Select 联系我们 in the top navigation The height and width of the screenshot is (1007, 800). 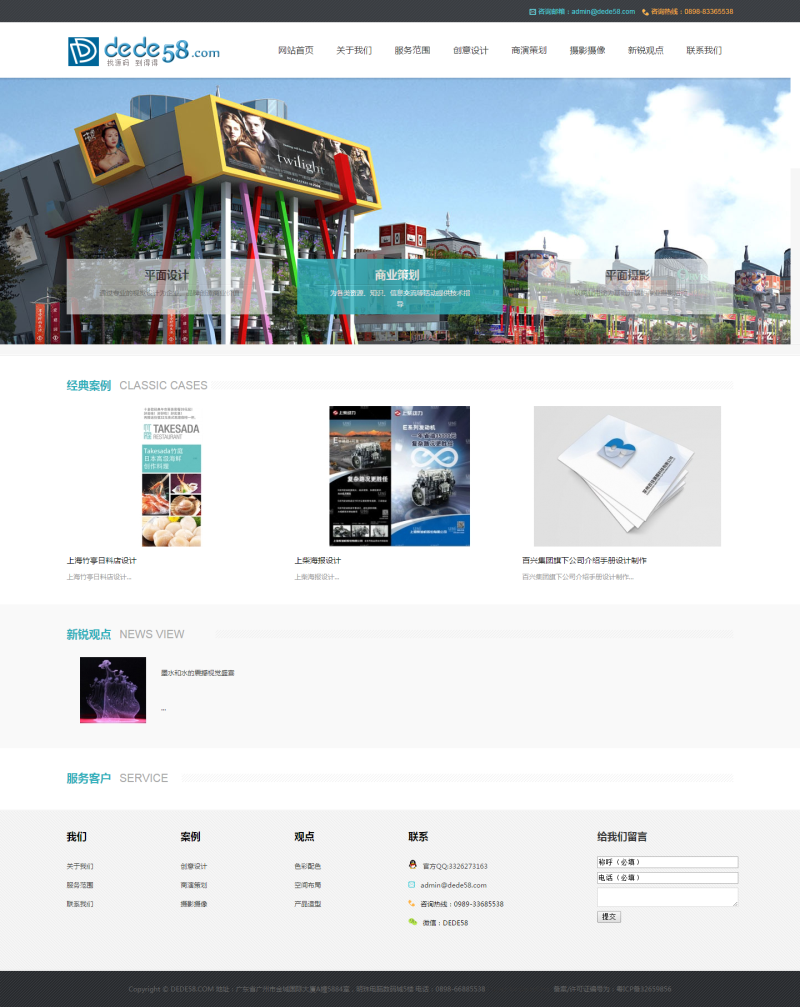click(x=704, y=50)
